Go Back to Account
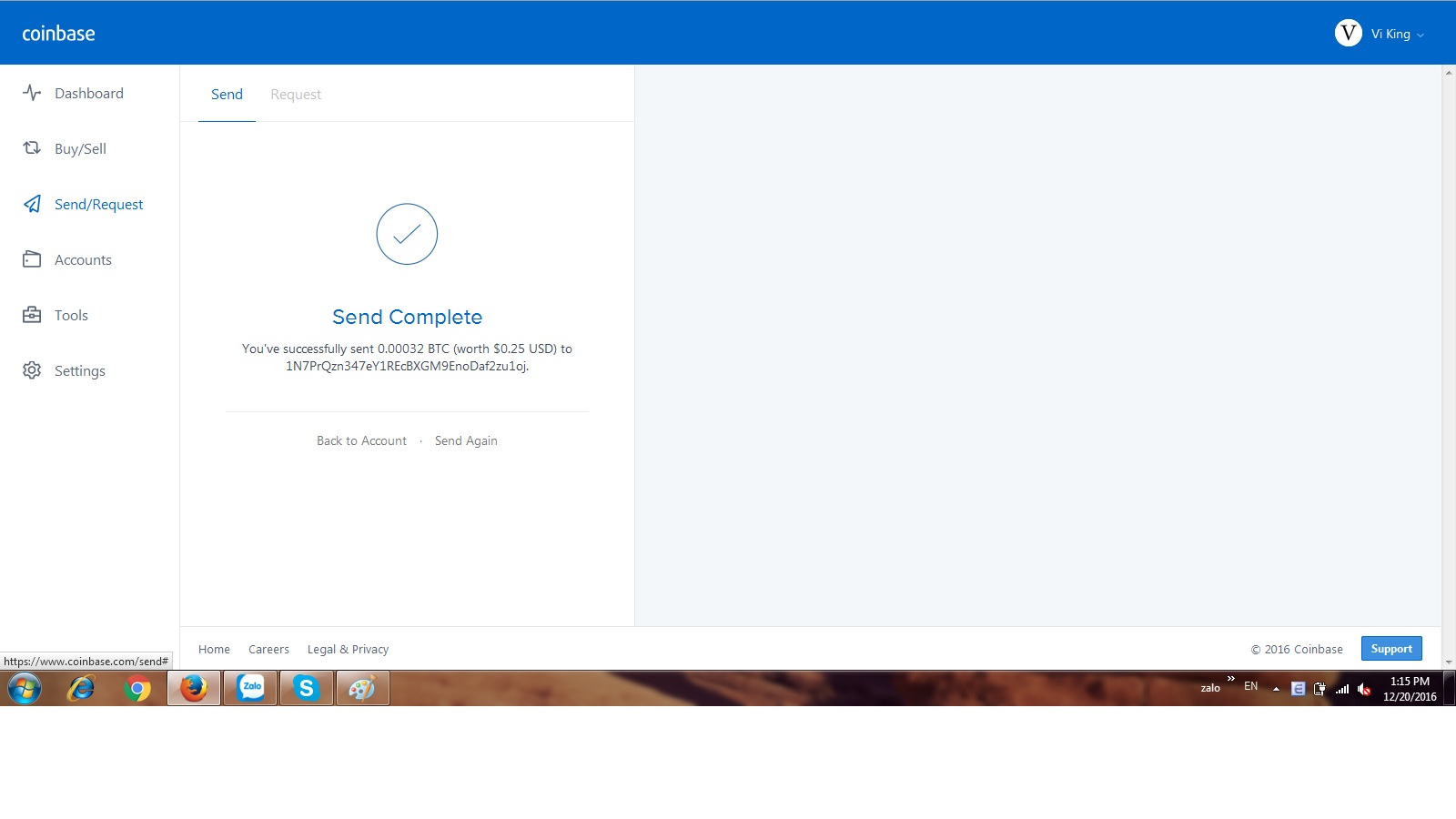This screenshot has width=1456, height=819. coord(361,440)
